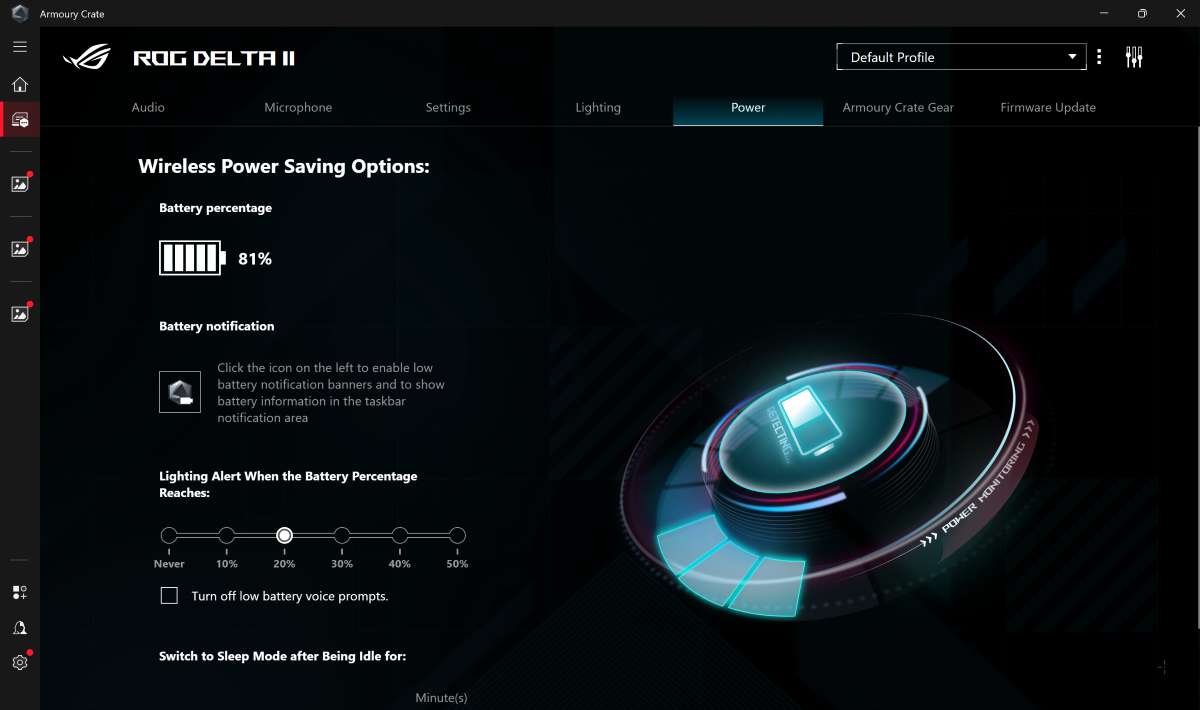Click the ROG logo in the header
The image size is (1200, 710).
pyautogui.click(x=87, y=57)
